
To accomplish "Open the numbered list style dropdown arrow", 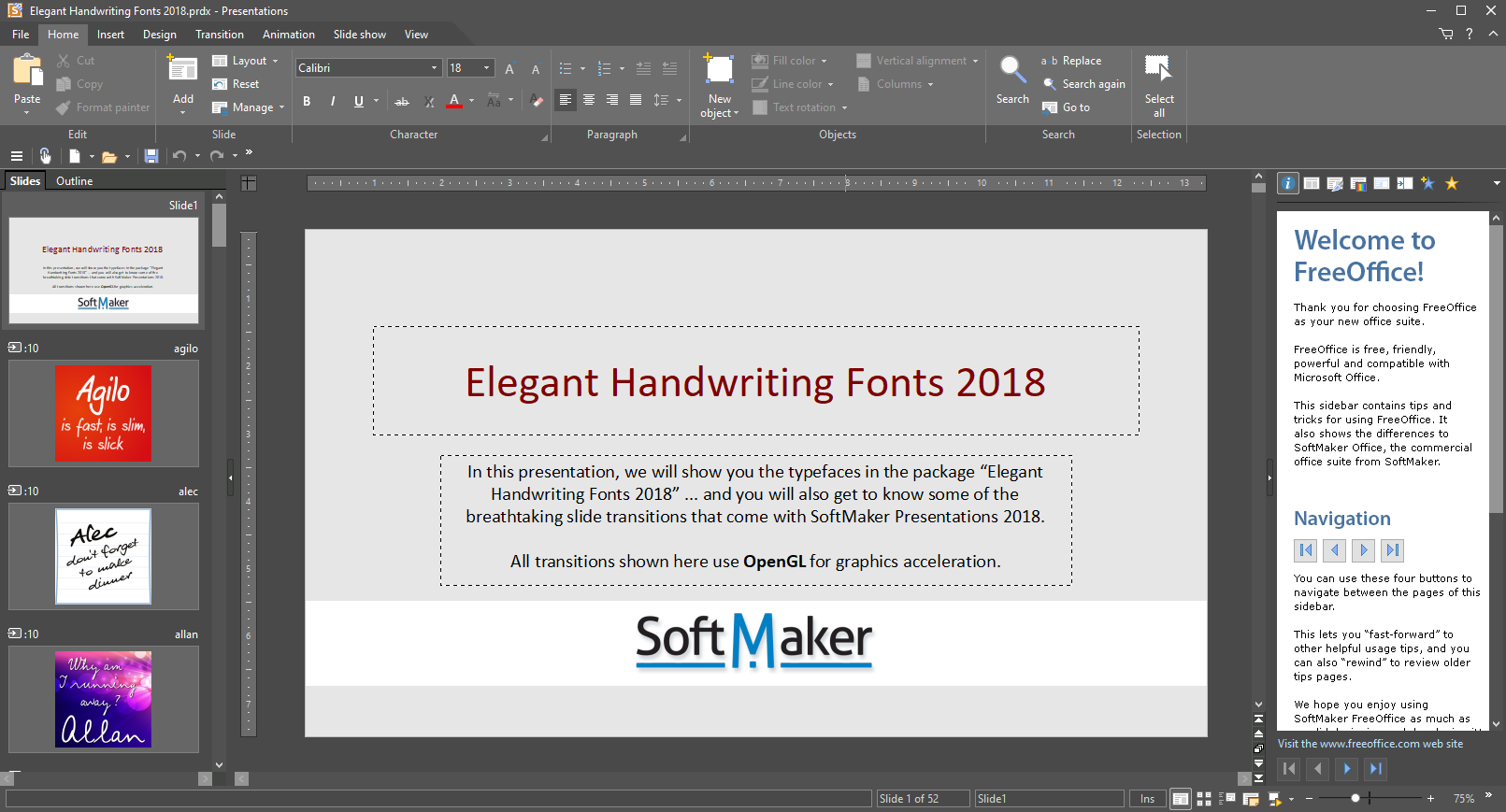I will 622,69.
